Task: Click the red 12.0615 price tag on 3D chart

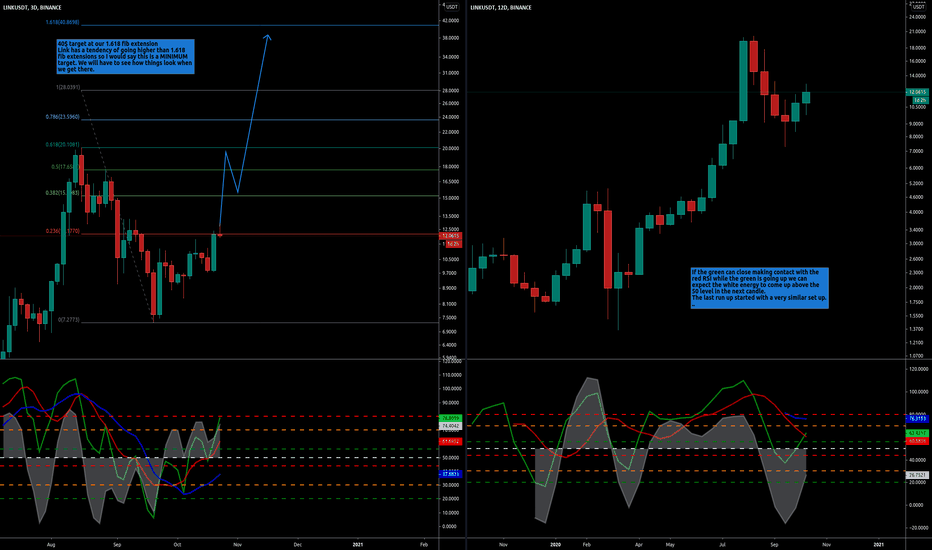Action: [451, 236]
